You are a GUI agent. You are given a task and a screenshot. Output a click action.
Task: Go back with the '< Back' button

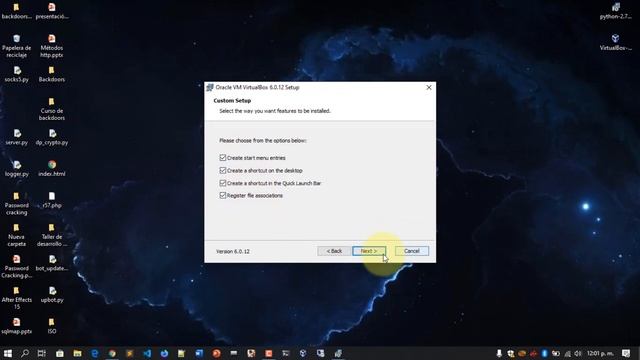pyautogui.click(x=334, y=251)
